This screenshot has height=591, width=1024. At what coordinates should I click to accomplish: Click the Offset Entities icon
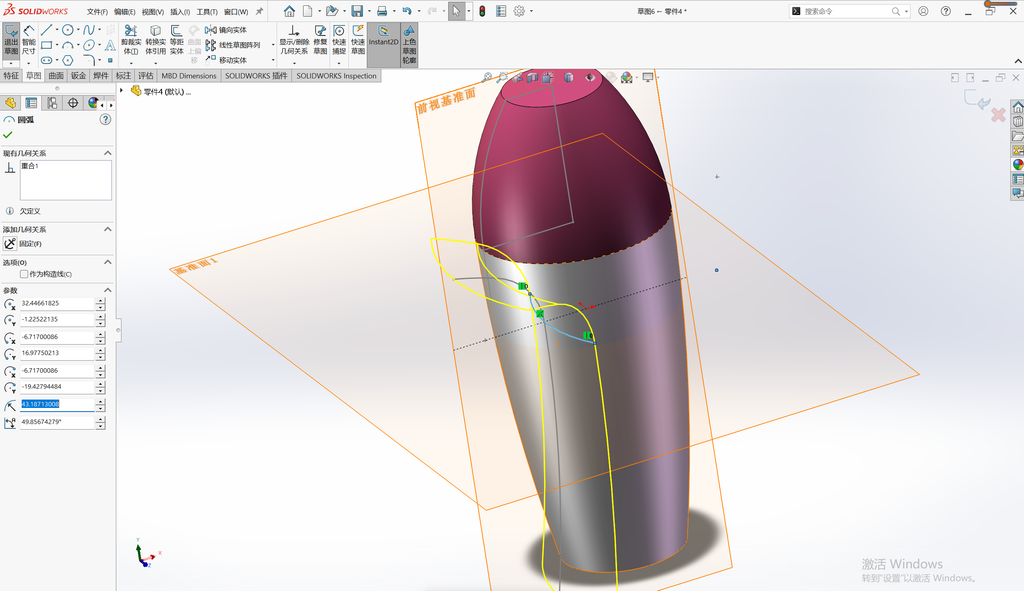[x=176, y=40]
